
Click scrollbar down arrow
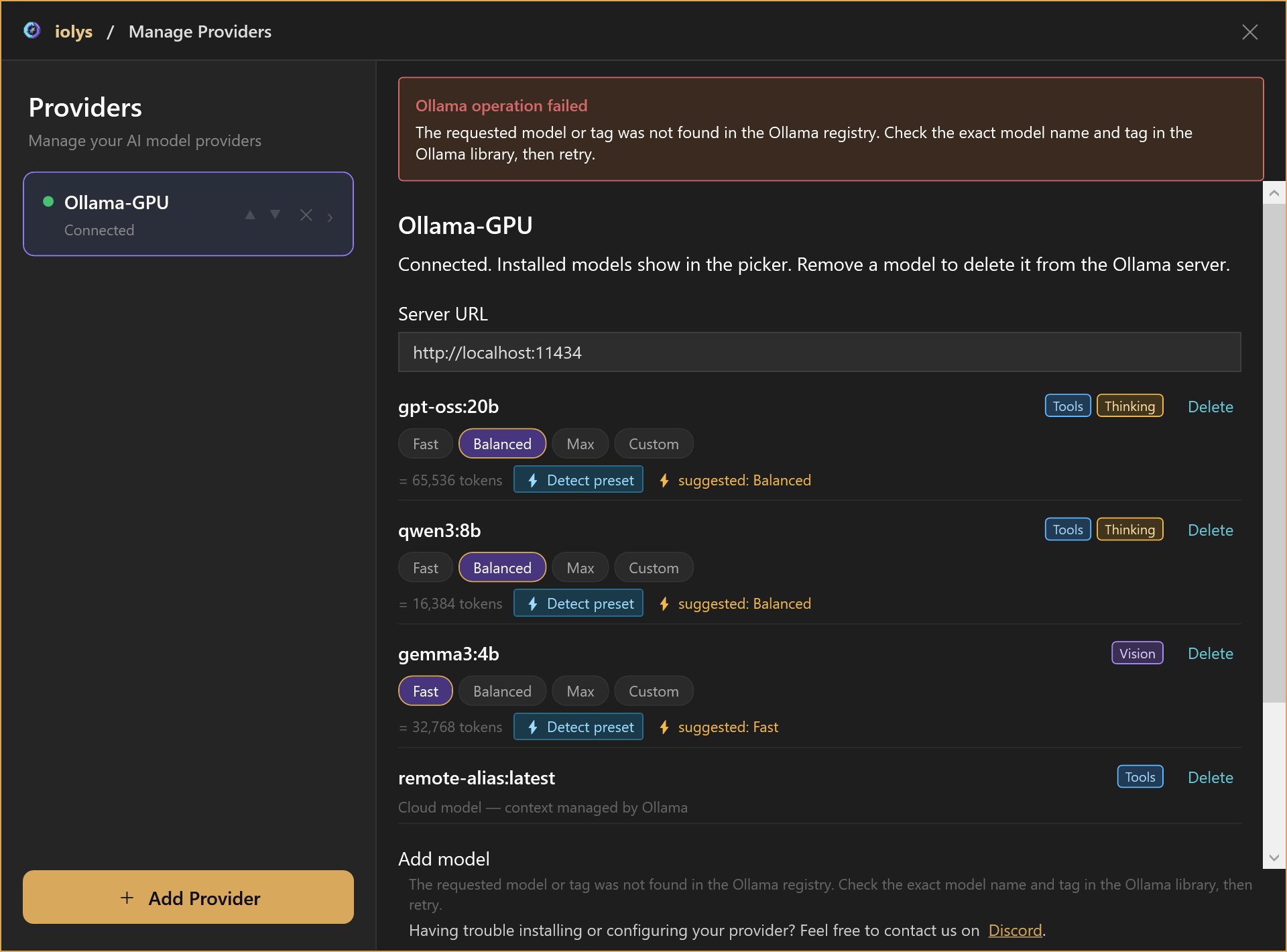tap(1274, 857)
